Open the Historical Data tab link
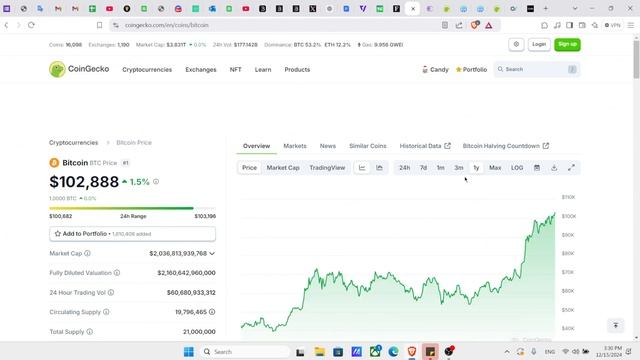Viewport: 640px width, 360px height. 425,146
